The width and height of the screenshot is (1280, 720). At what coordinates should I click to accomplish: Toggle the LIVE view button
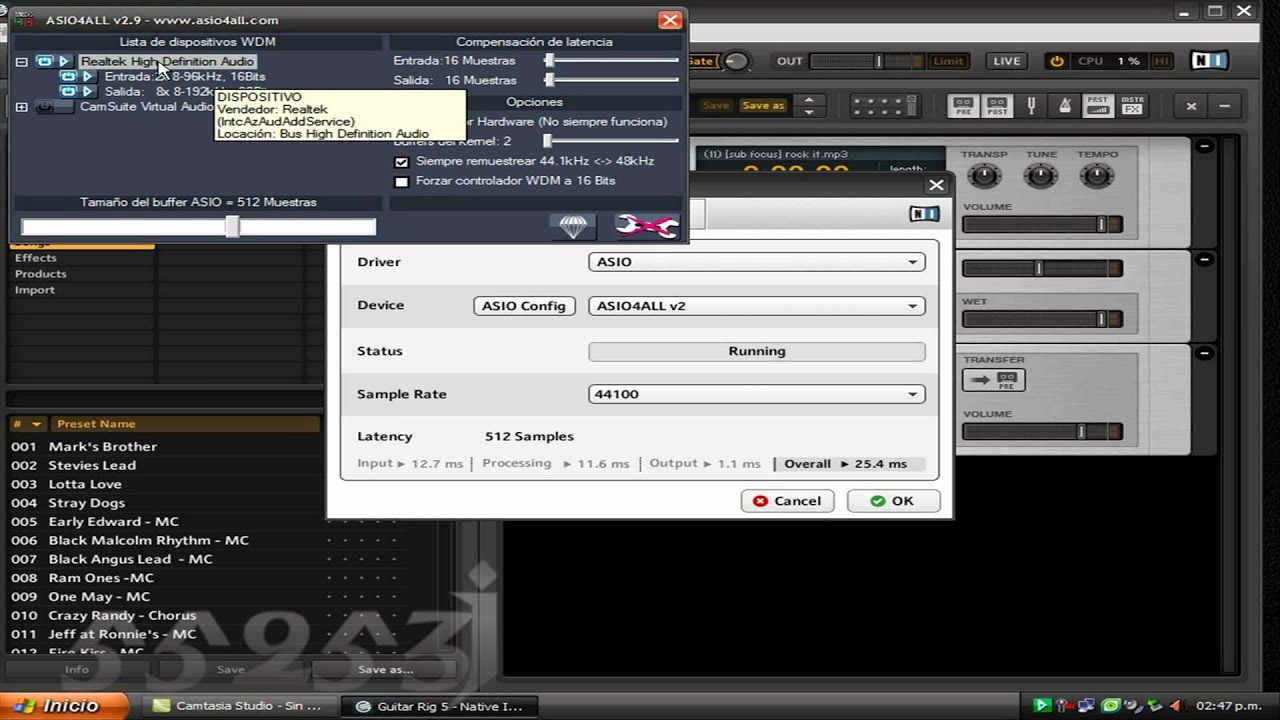tap(1007, 61)
